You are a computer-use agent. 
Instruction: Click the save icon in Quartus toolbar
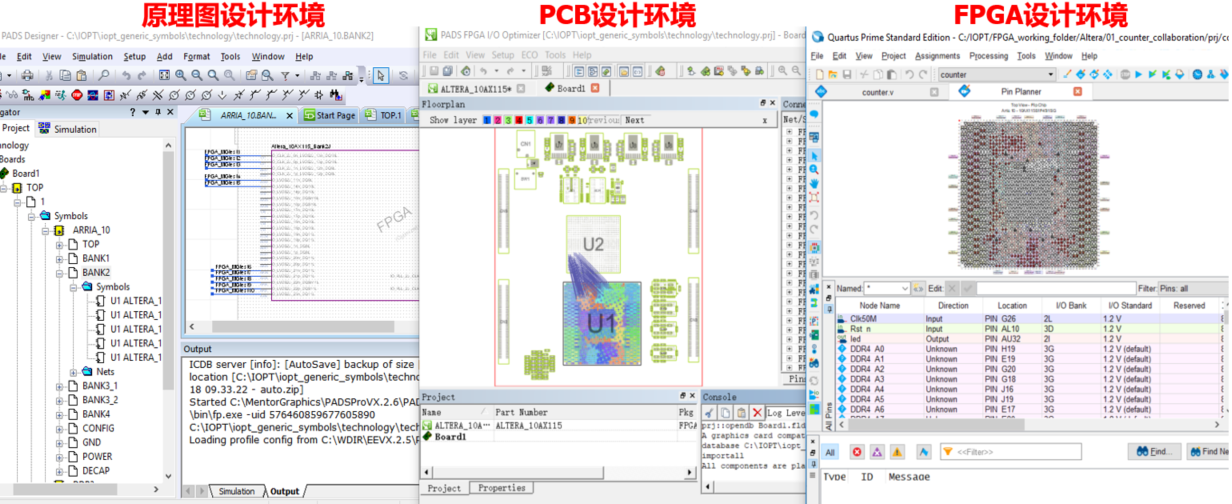[847, 74]
